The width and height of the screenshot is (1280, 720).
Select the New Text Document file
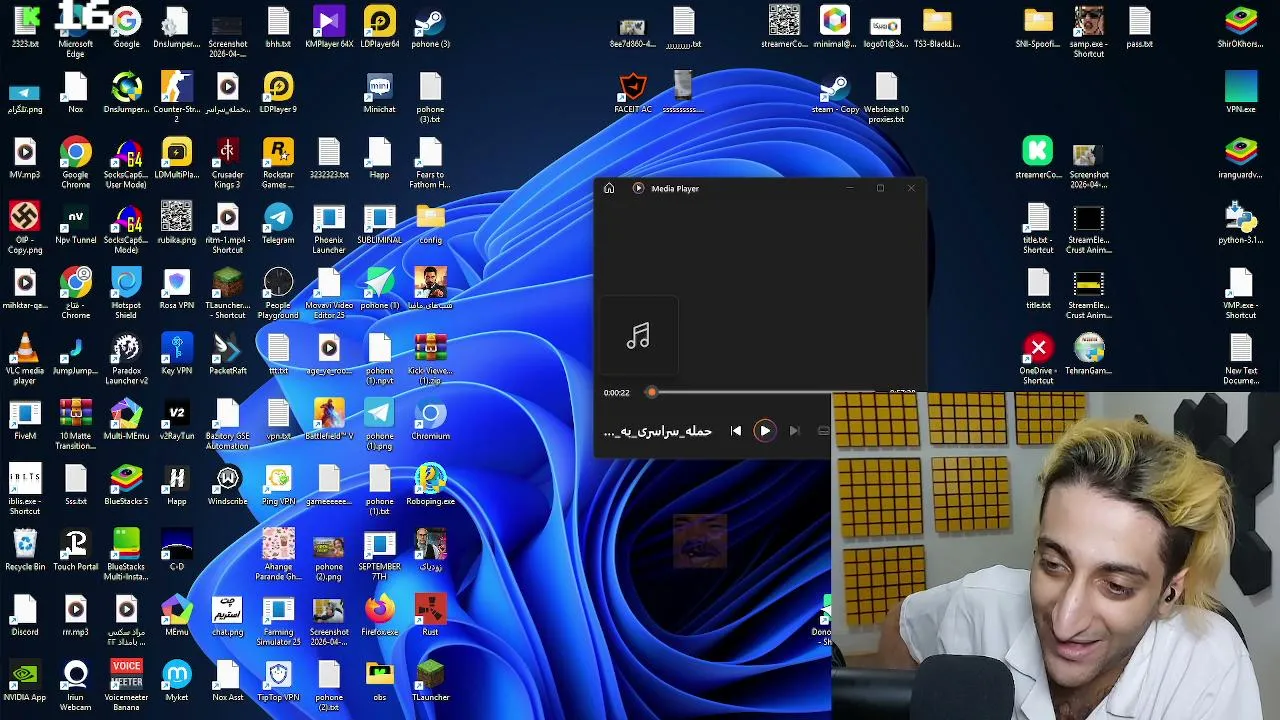pos(1241,359)
